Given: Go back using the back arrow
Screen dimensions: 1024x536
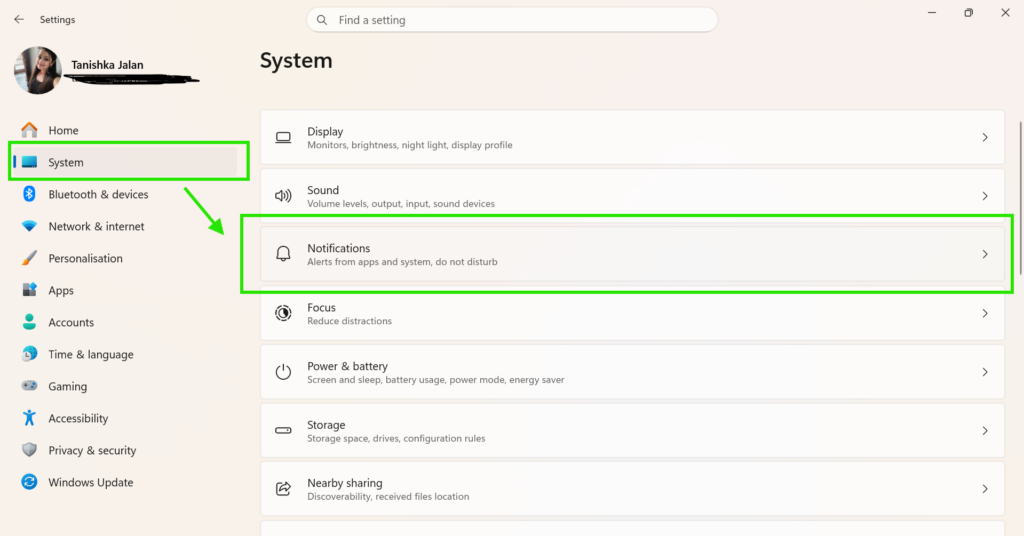Looking at the screenshot, I should coord(19,20).
